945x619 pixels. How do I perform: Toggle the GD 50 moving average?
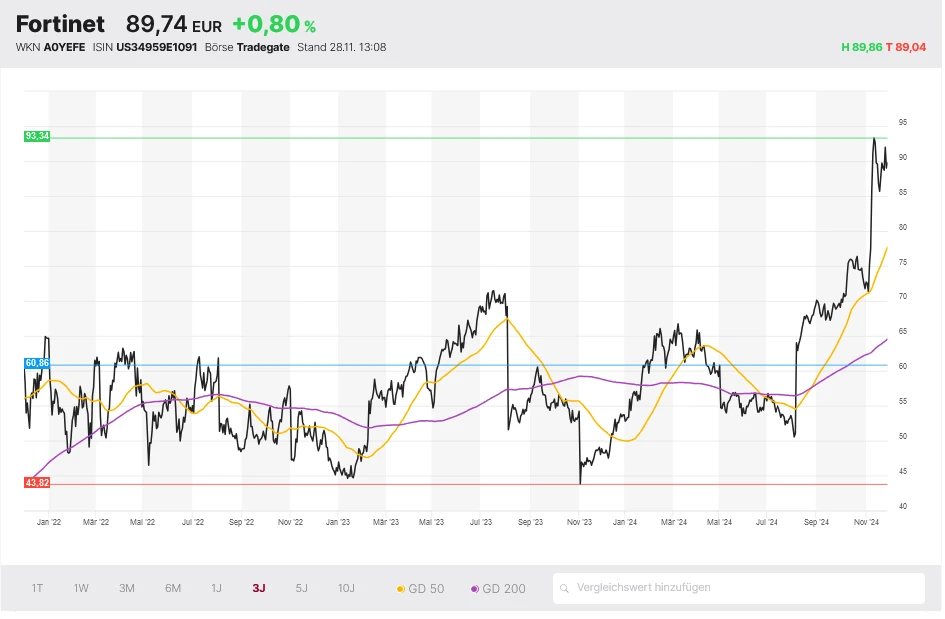coord(421,589)
